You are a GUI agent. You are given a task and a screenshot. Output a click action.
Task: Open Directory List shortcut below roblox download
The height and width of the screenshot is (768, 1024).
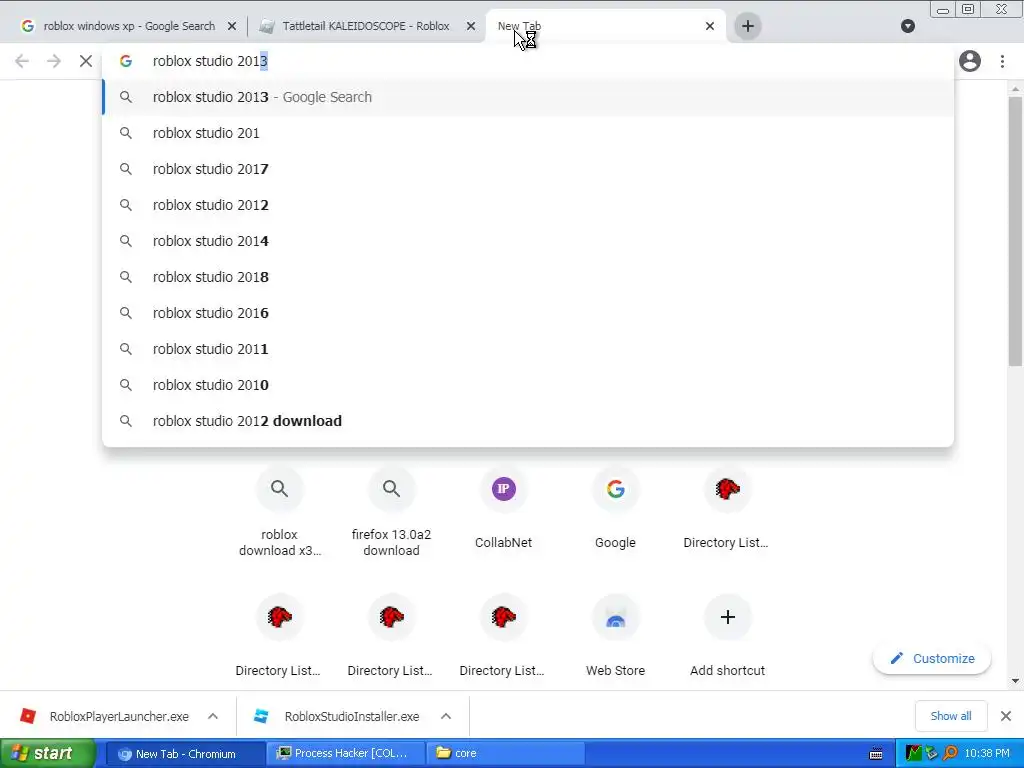tap(280, 635)
